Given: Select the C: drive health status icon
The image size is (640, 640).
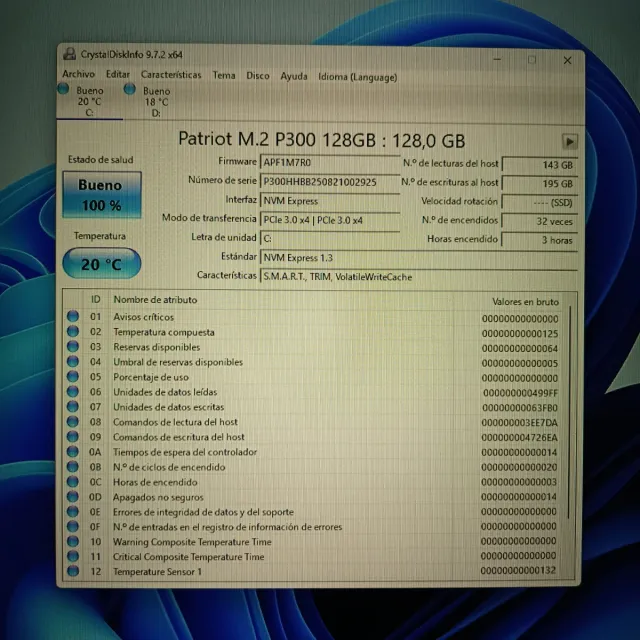Looking at the screenshot, I should (68, 91).
